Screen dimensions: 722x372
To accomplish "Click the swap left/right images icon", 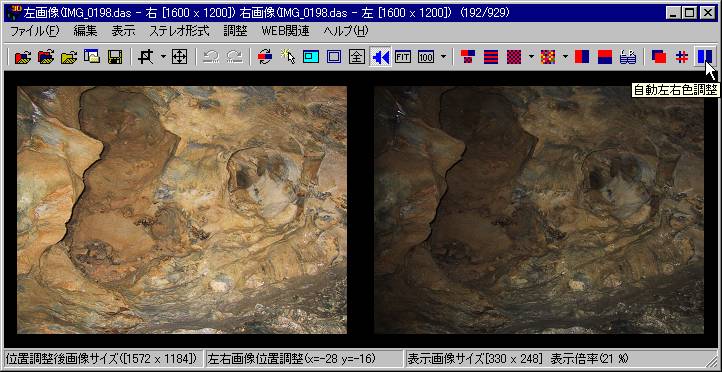I will (265, 58).
